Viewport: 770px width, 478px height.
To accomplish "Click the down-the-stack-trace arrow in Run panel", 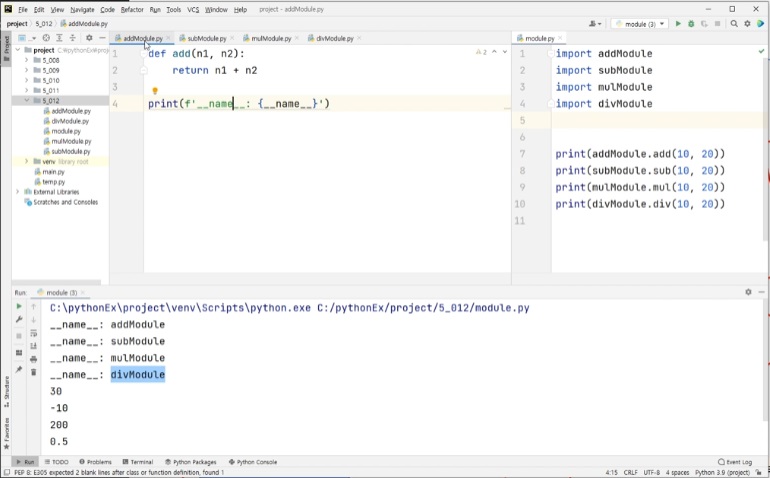I will 33,320.
